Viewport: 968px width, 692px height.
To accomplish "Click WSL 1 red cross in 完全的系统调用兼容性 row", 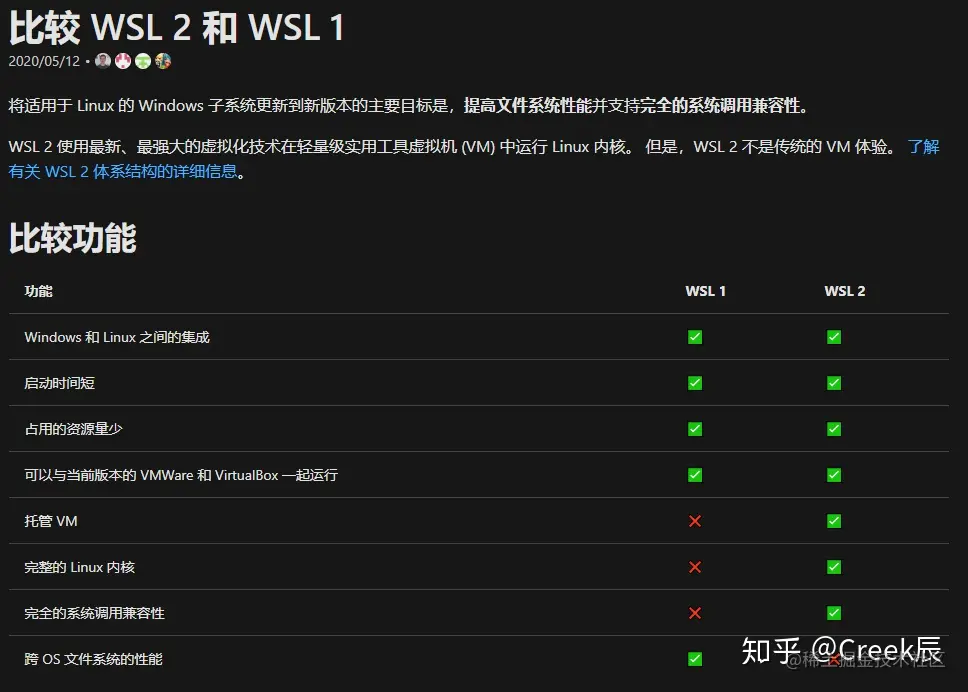I will click(x=695, y=613).
